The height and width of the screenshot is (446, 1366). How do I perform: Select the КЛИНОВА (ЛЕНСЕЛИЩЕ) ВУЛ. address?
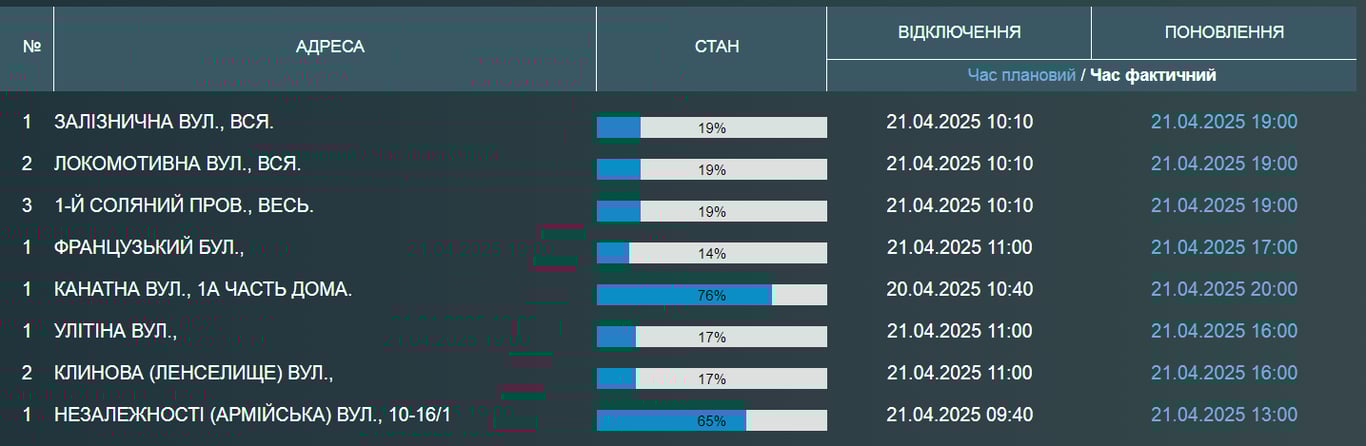tap(193, 374)
